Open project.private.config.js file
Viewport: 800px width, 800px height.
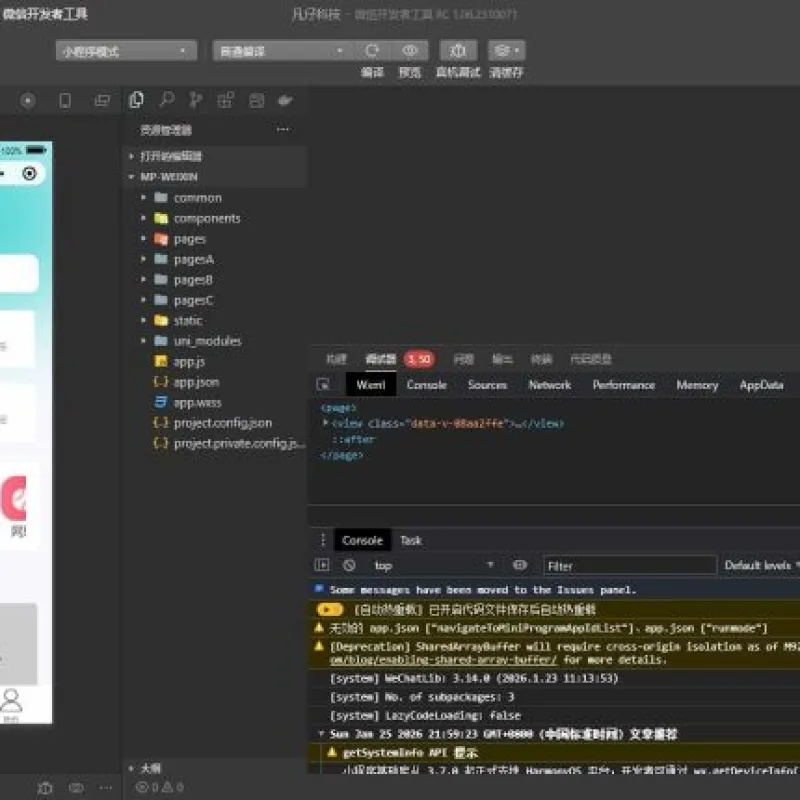pos(240,443)
